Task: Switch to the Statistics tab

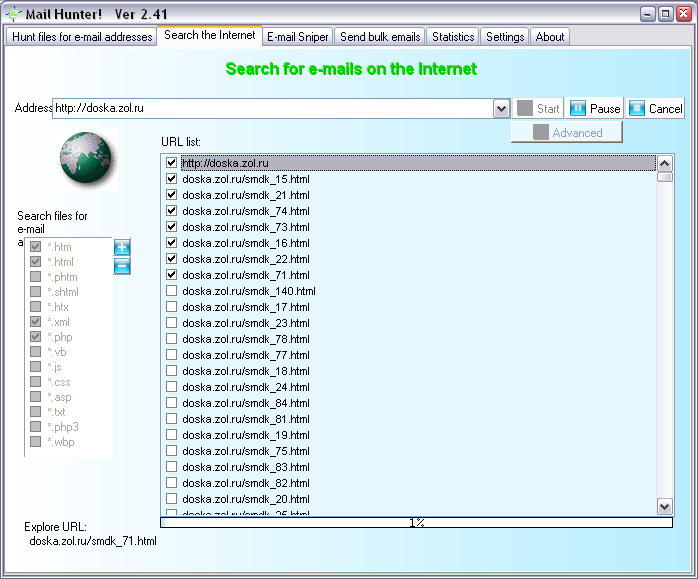Action: pos(453,36)
